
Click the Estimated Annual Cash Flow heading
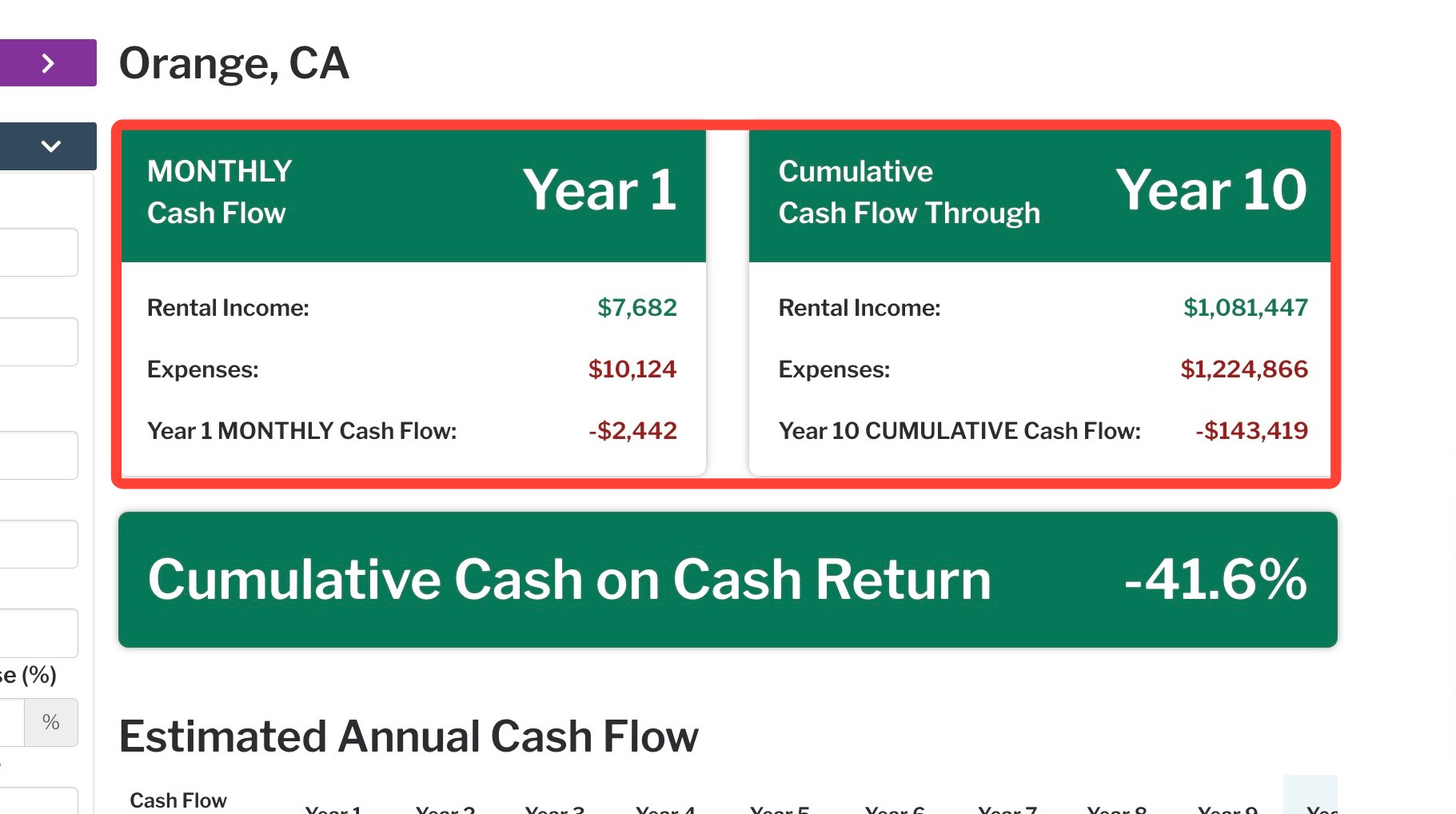[x=409, y=736]
